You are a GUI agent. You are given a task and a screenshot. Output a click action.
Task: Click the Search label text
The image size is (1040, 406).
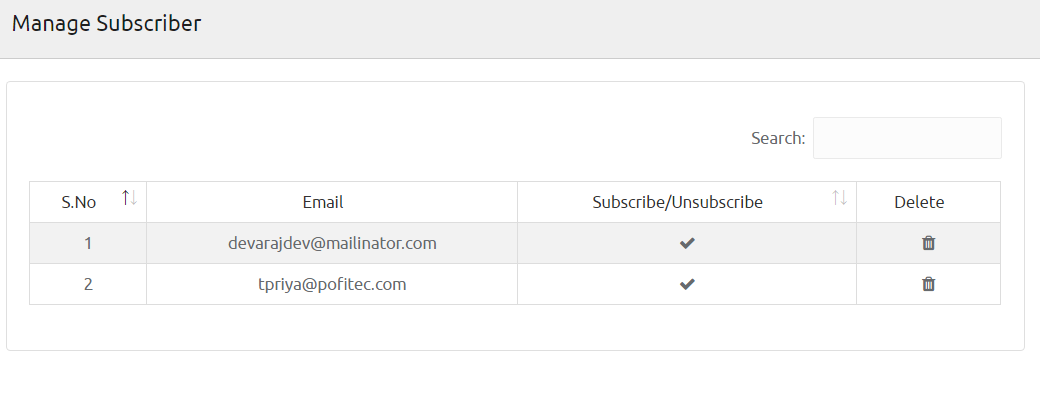point(778,138)
